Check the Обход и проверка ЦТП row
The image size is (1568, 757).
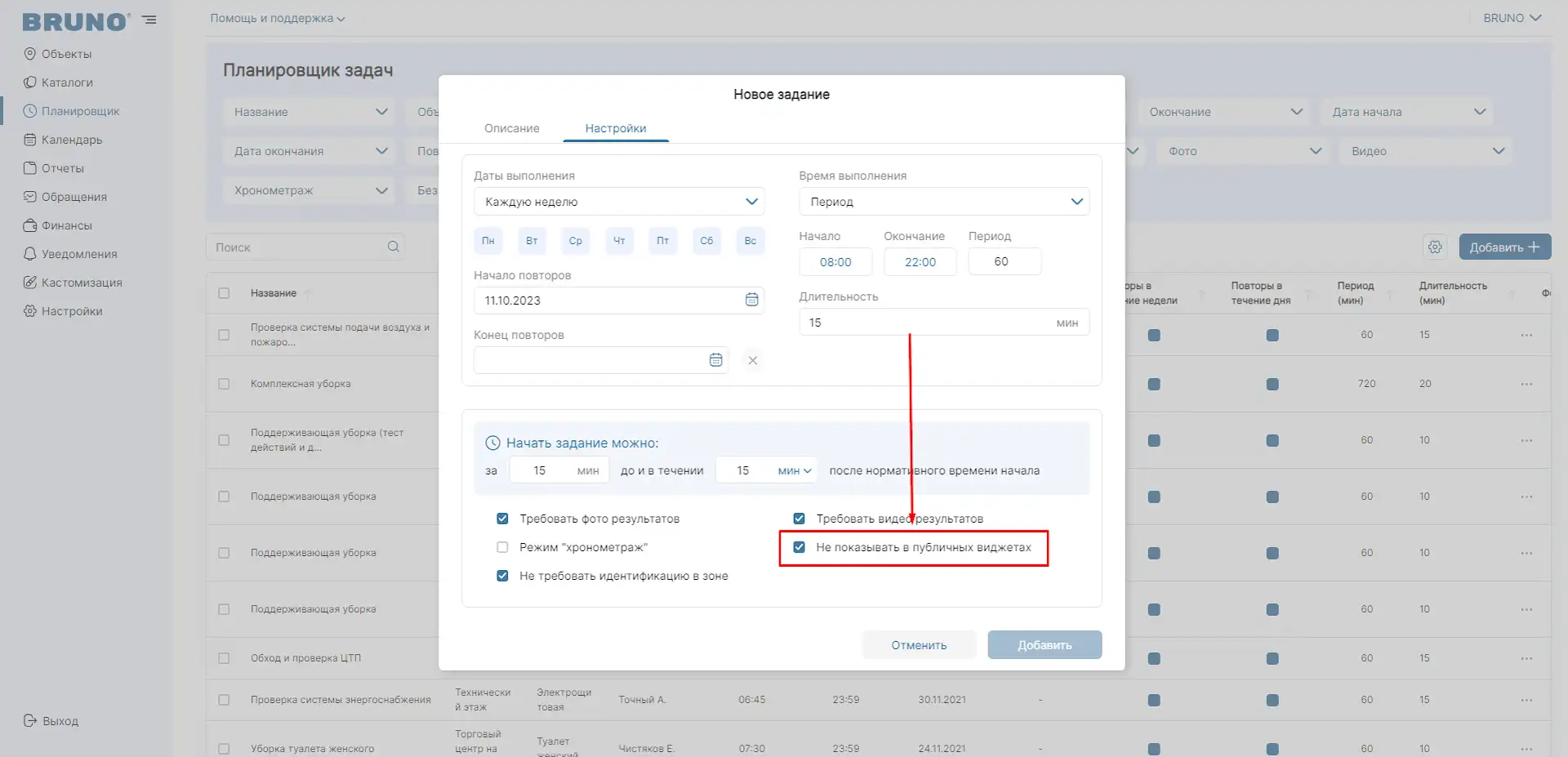(224, 658)
